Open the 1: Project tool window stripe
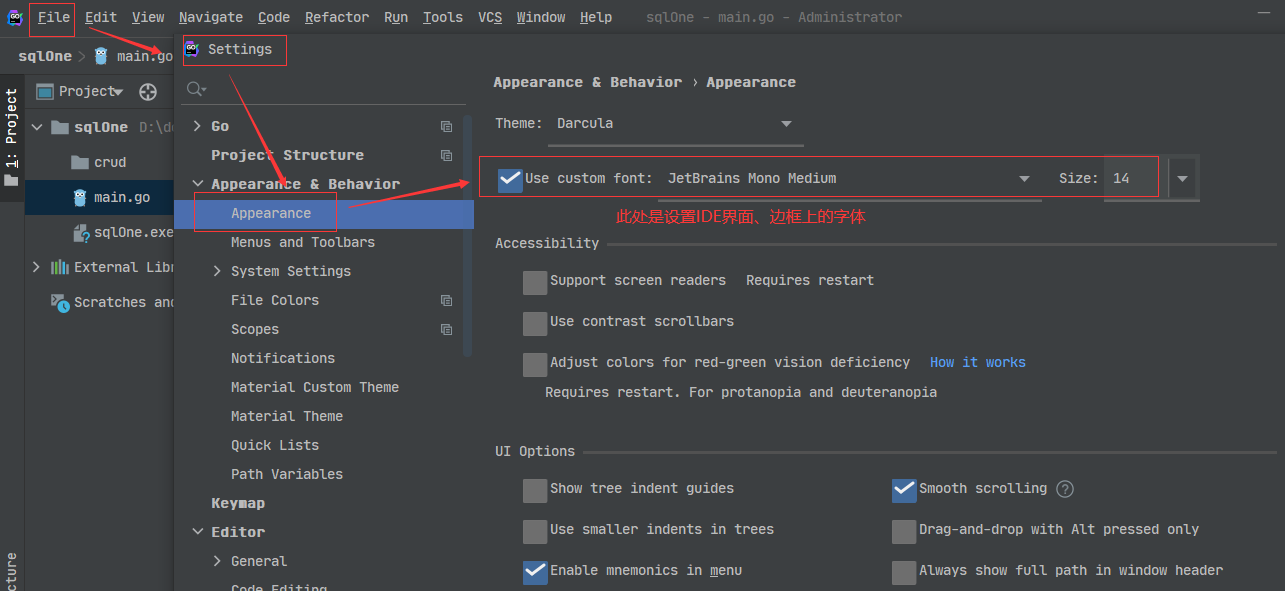This screenshot has height=591, width=1285. click(12, 137)
